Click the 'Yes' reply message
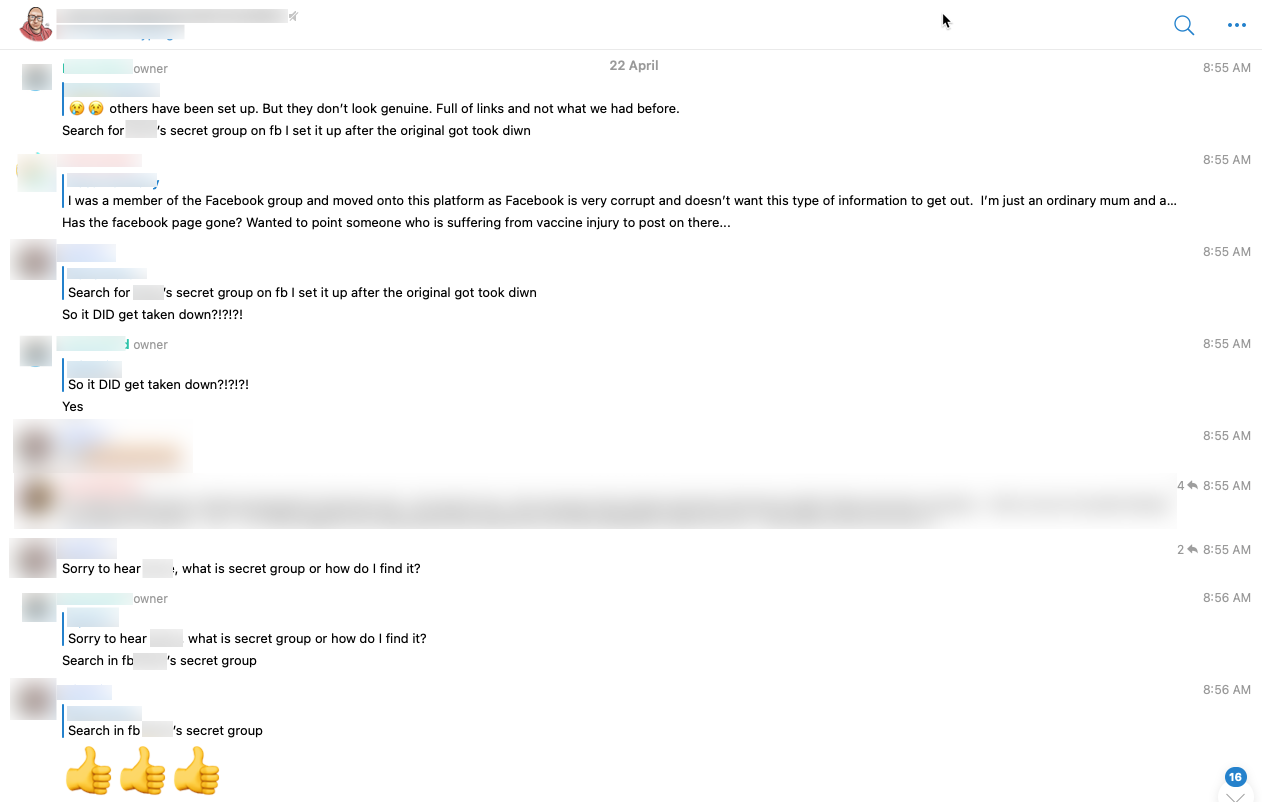Screen dimensions: 1262x802 click(73, 407)
